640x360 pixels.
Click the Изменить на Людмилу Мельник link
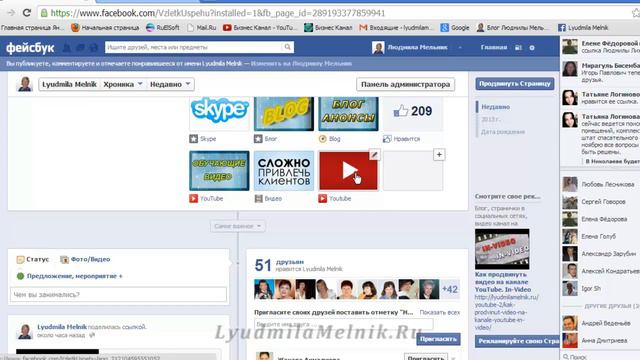(x=301, y=64)
